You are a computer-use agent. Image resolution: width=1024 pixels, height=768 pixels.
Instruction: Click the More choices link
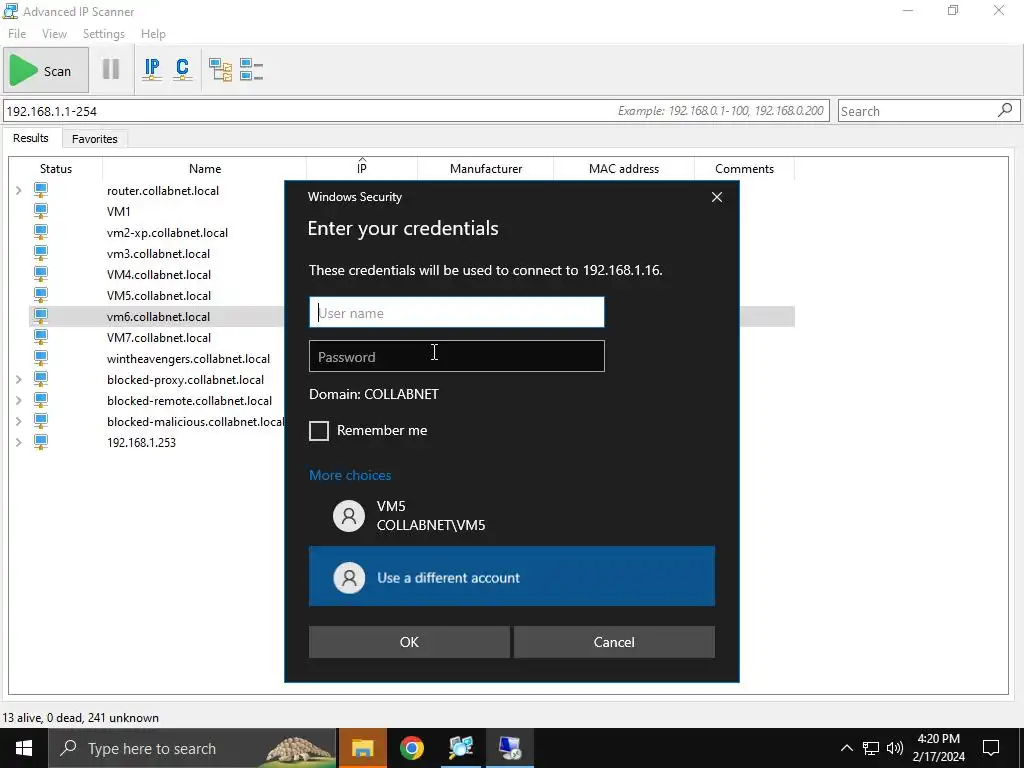pyautogui.click(x=350, y=475)
